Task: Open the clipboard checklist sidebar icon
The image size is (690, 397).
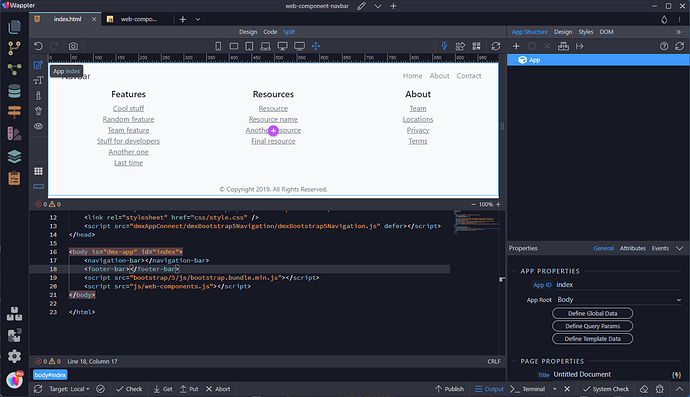Action: tap(14, 178)
